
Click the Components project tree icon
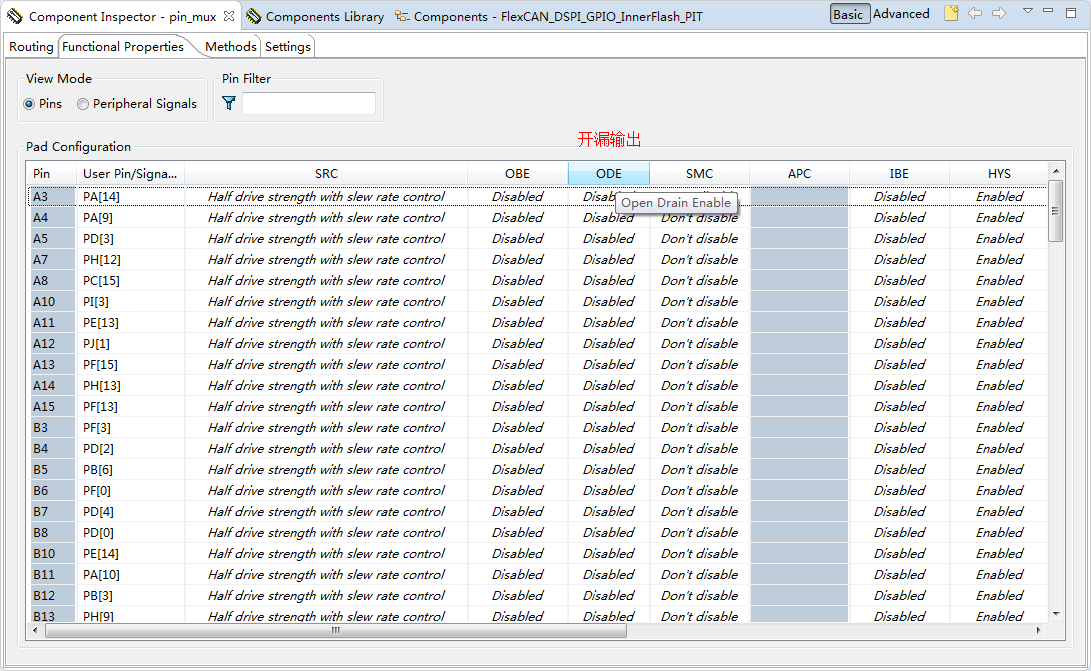click(401, 16)
